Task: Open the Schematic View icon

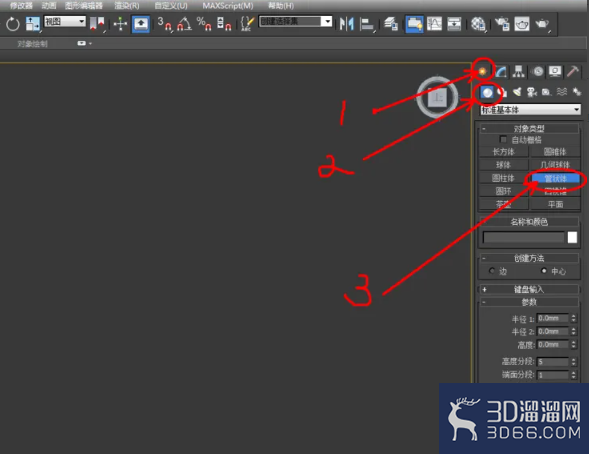Action: [454, 24]
